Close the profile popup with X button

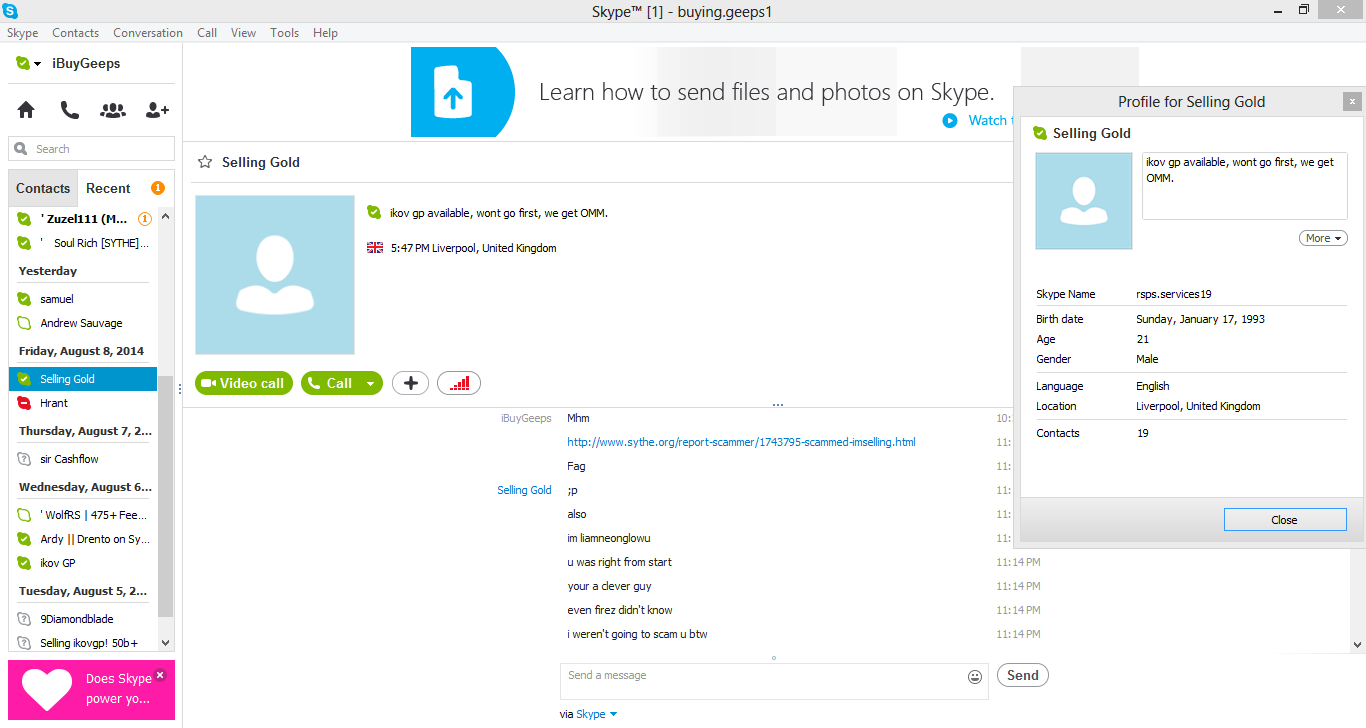(x=1352, y=101)
